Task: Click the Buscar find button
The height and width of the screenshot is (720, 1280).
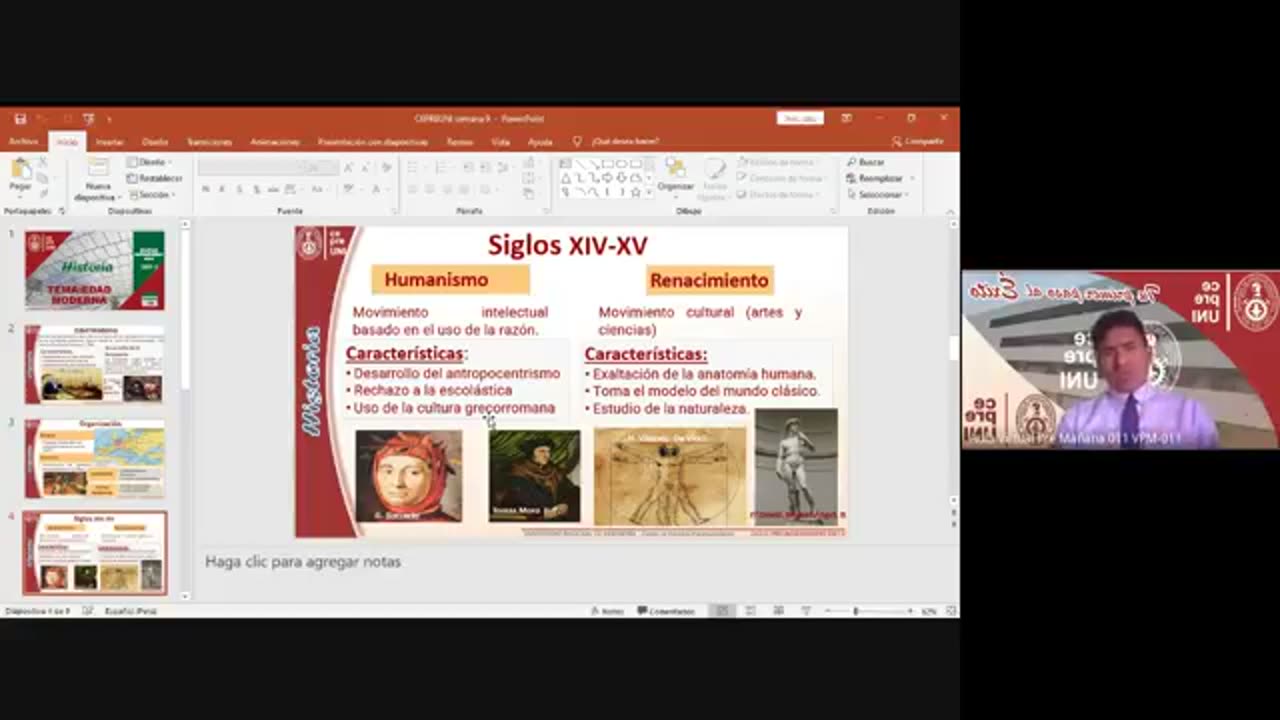Action: (x=866, y=162)
